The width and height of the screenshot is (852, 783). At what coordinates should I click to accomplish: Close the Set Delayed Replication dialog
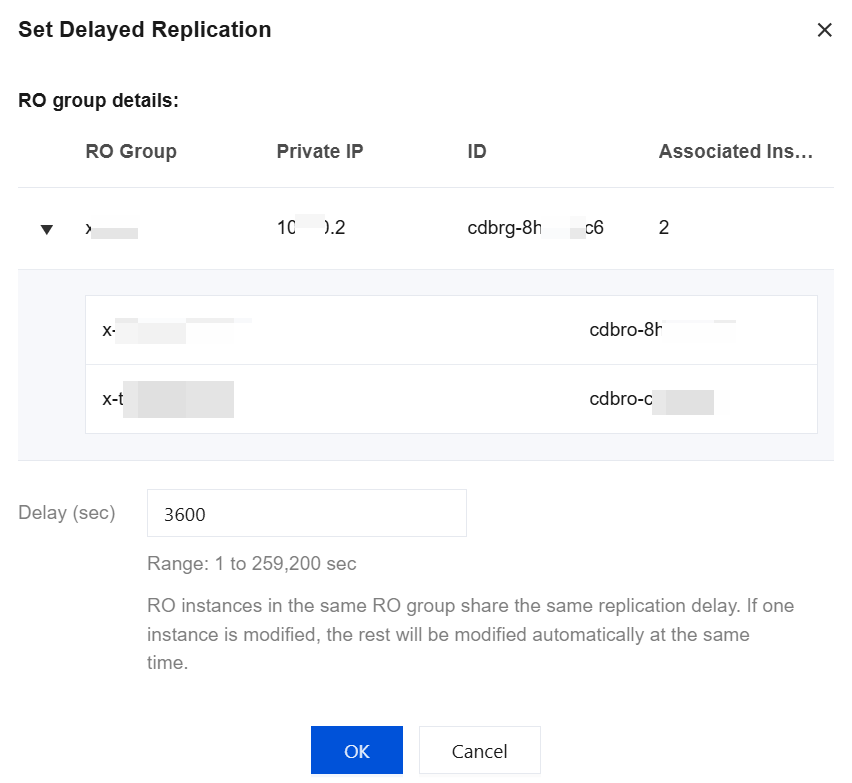point(824,30)
